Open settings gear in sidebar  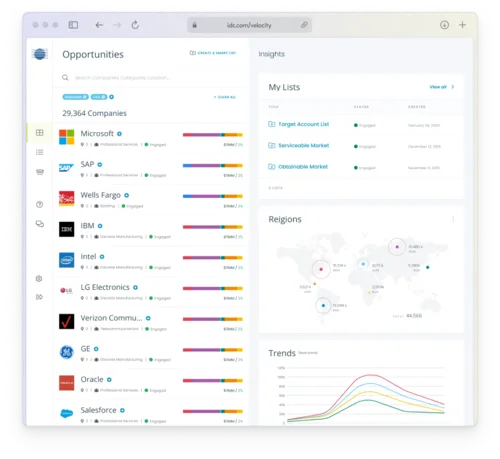[x=39, y=278]
